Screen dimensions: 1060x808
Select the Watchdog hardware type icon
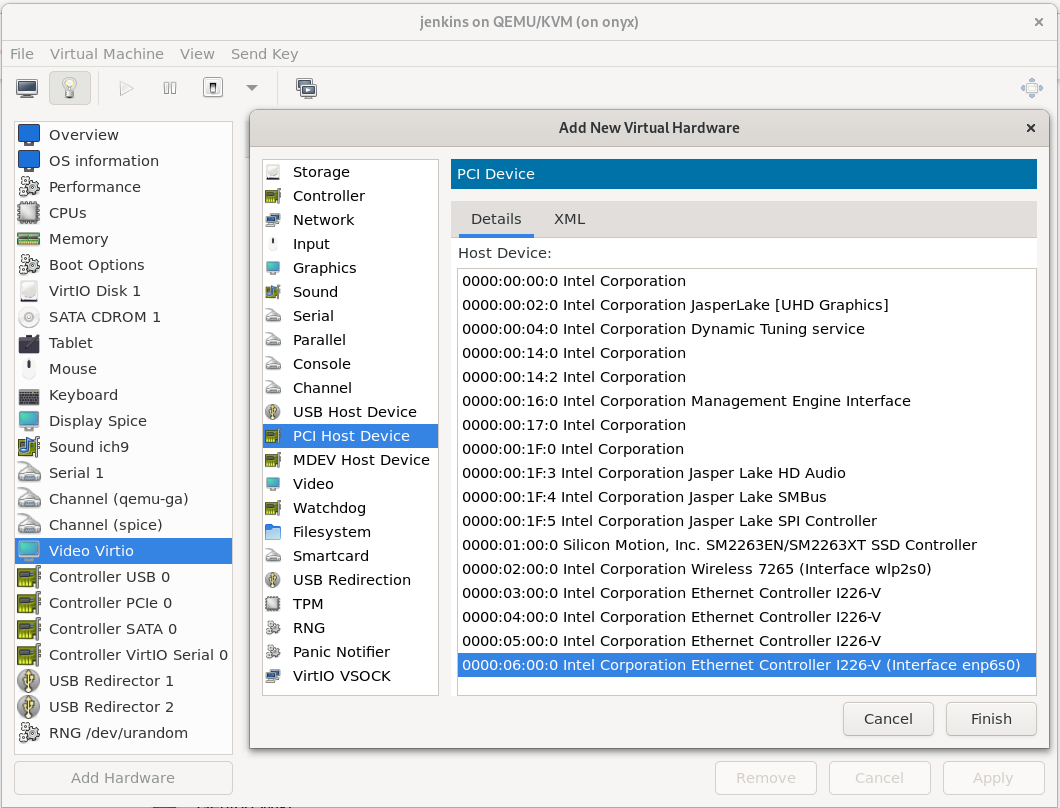(x=273, y=508)
